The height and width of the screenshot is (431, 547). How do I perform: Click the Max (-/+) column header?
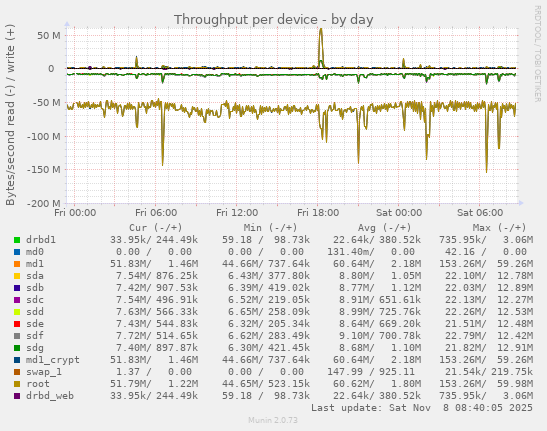pyautogui.click(x=499, y=228)
